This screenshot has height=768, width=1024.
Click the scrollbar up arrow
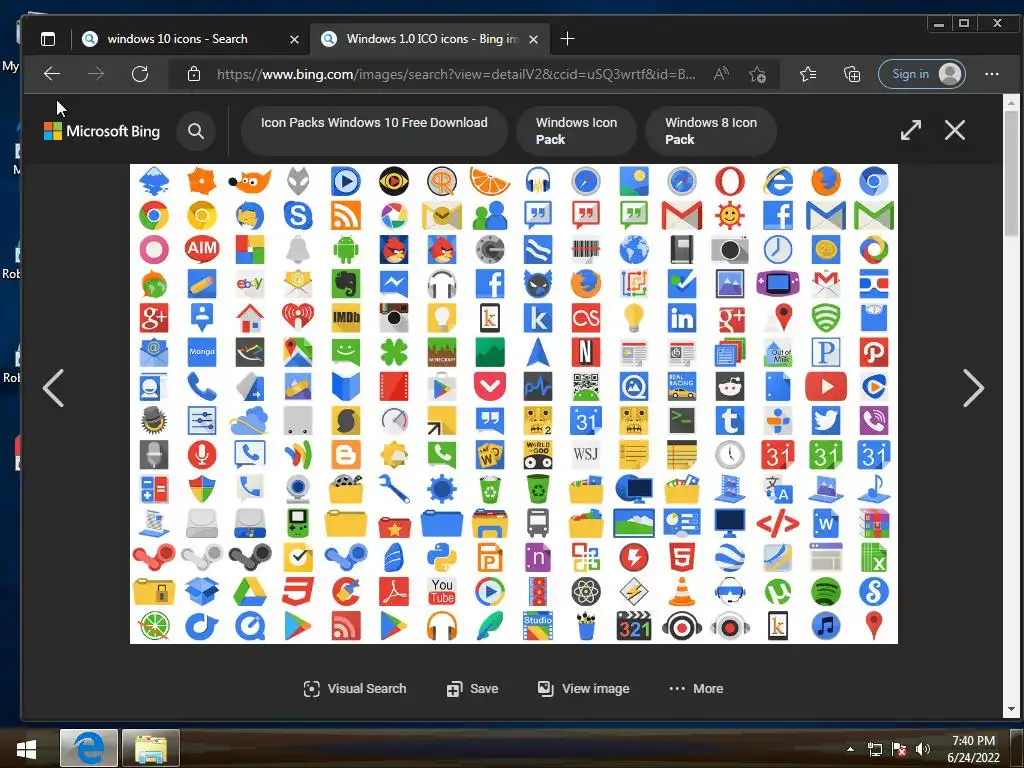[1011, 103]
